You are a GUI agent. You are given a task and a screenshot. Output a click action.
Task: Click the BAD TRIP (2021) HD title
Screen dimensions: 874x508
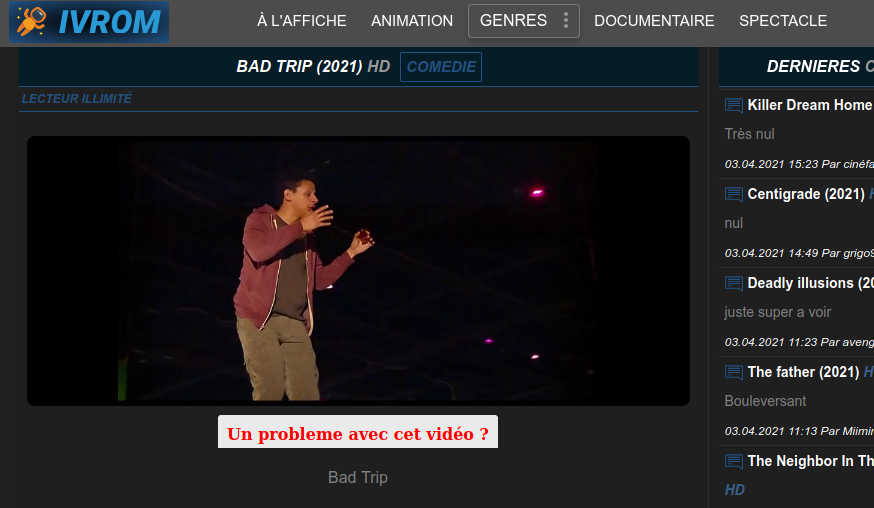(313, 66)
